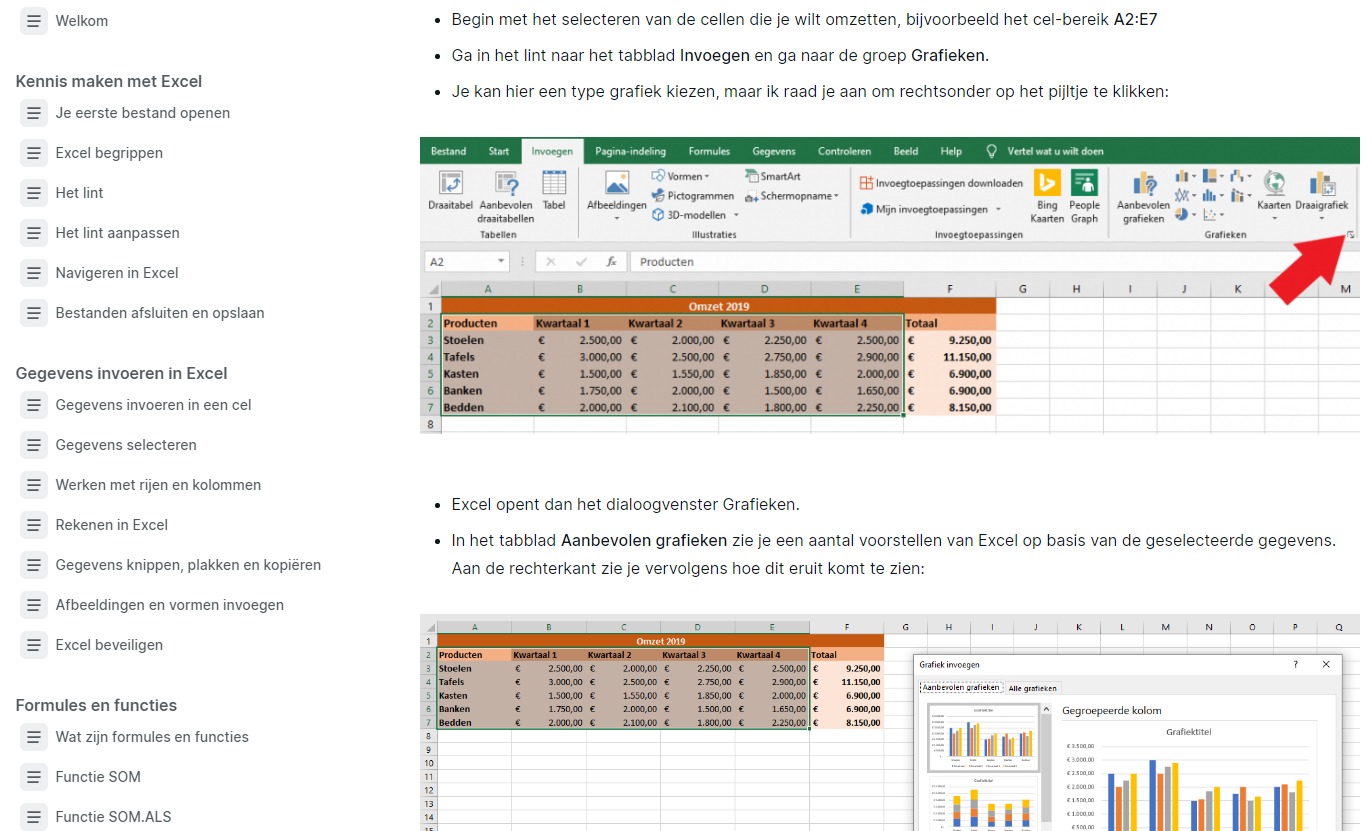Open the Welkom lesson in the sidebar
1372x831 pixels.
[x=82, y=20]
